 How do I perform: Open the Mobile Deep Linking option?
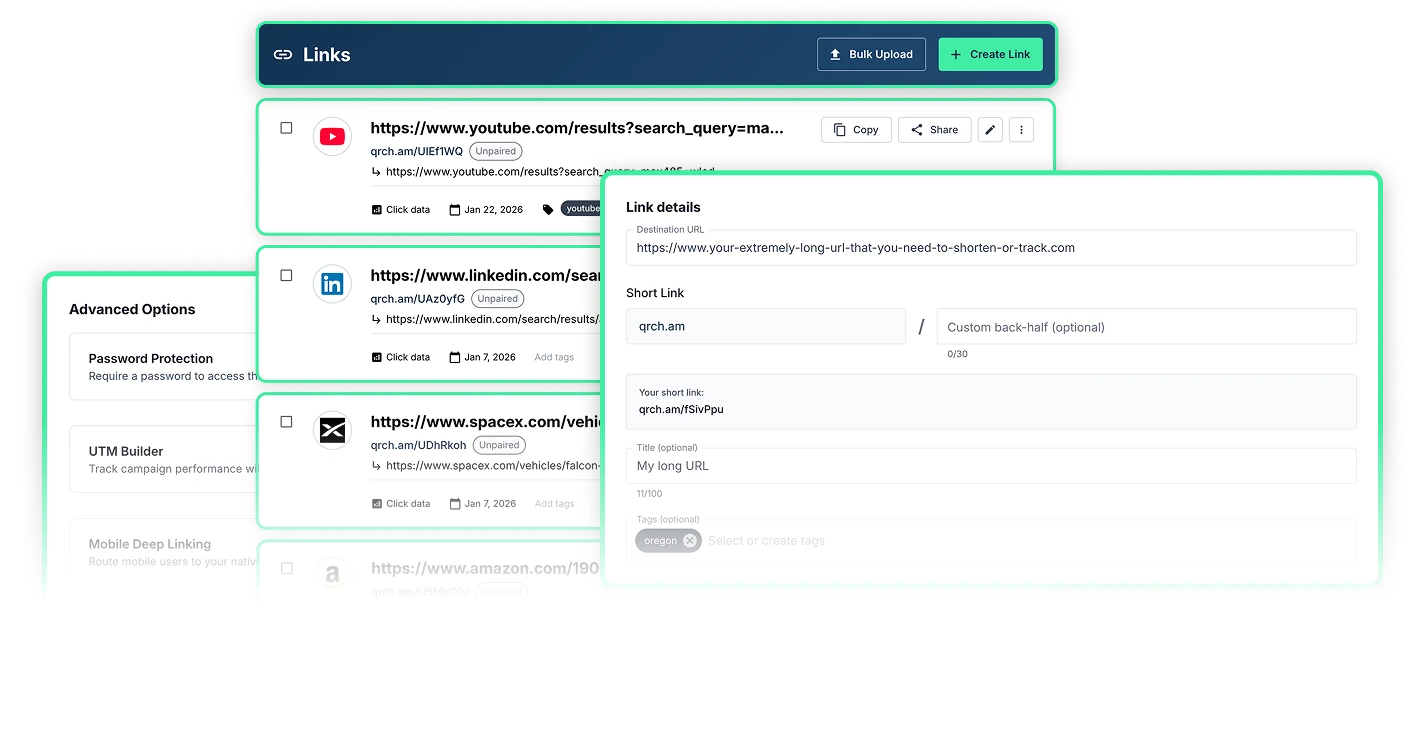(165, 552)
